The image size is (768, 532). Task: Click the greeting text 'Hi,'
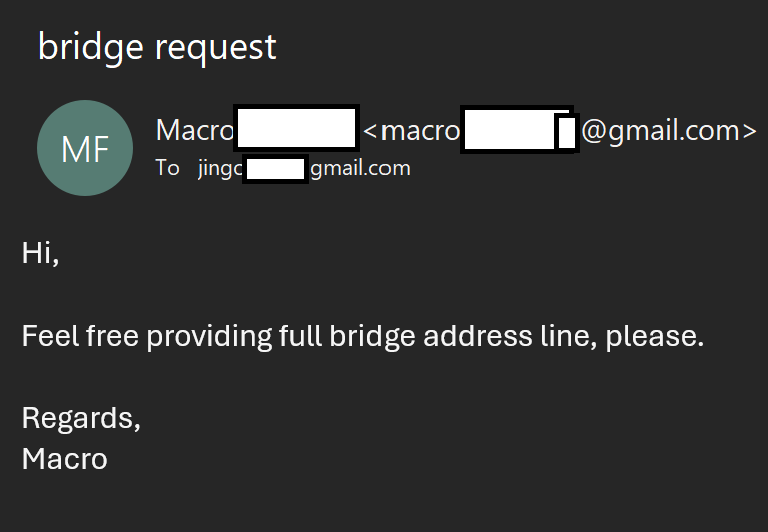(41, 254)
